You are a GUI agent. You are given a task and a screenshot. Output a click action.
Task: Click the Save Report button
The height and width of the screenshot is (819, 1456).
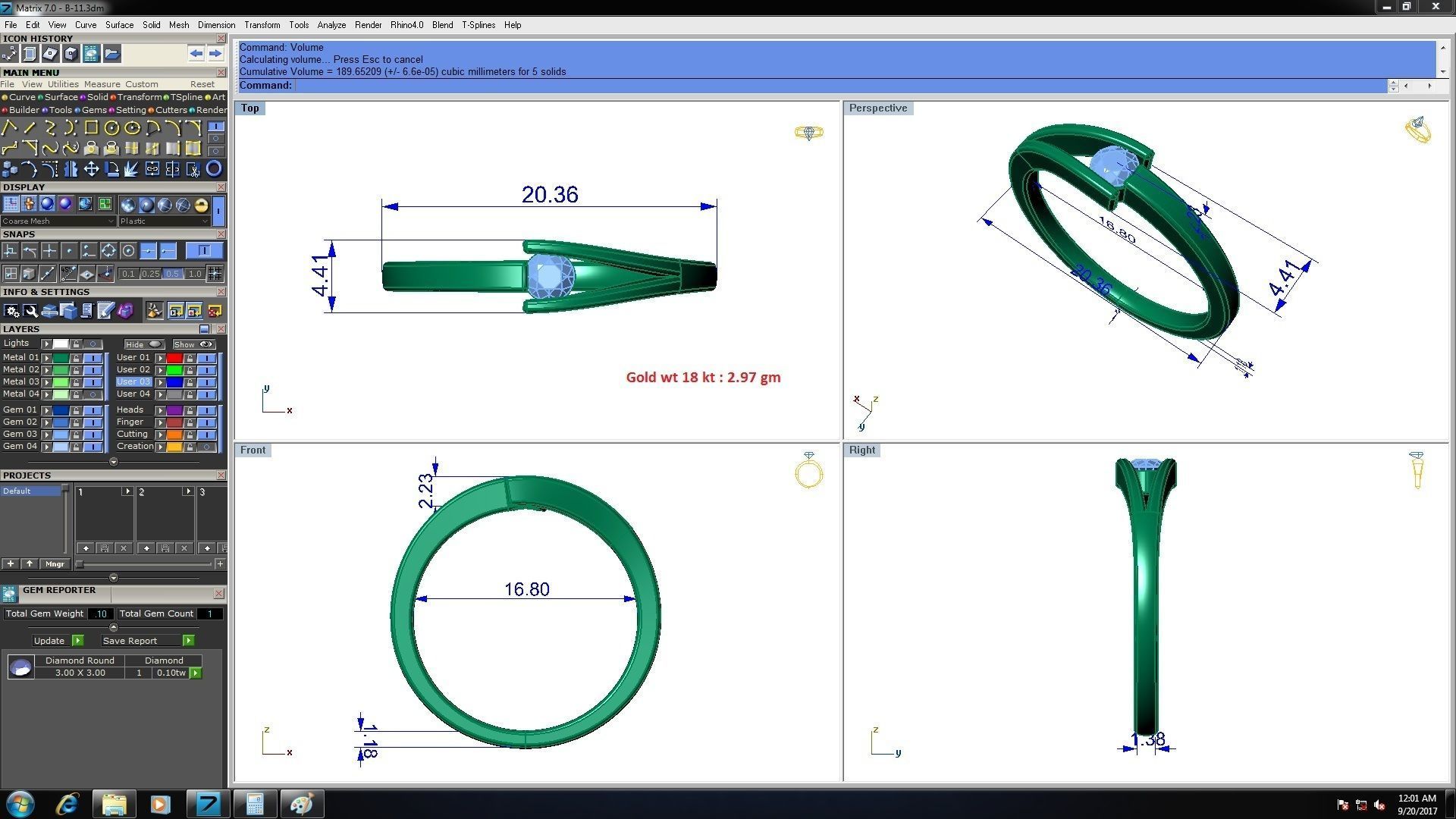(130, 641)
